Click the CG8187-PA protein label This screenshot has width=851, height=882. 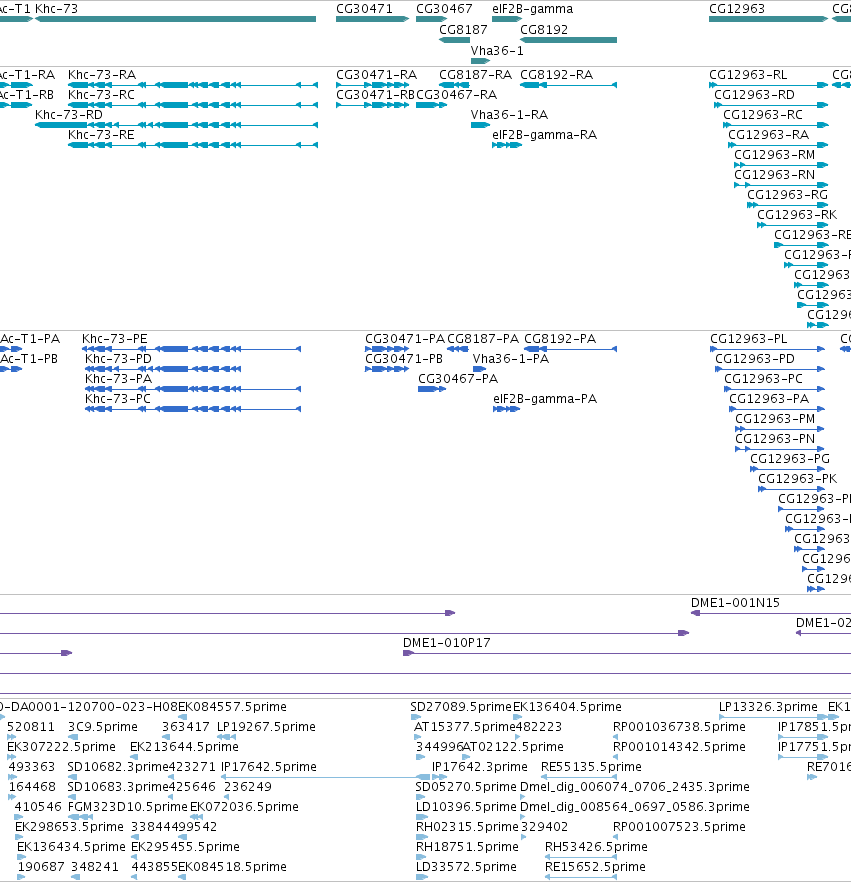[483, 339]
